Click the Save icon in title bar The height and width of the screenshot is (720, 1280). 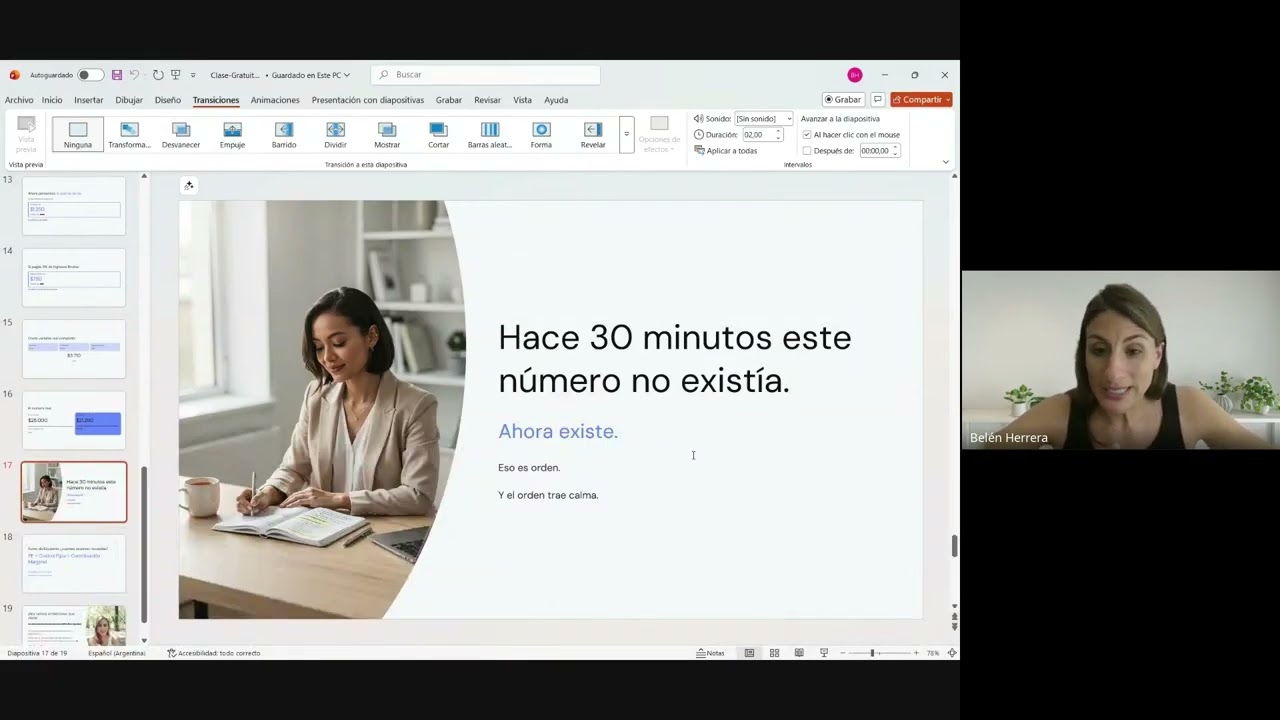tap(117, 75)
